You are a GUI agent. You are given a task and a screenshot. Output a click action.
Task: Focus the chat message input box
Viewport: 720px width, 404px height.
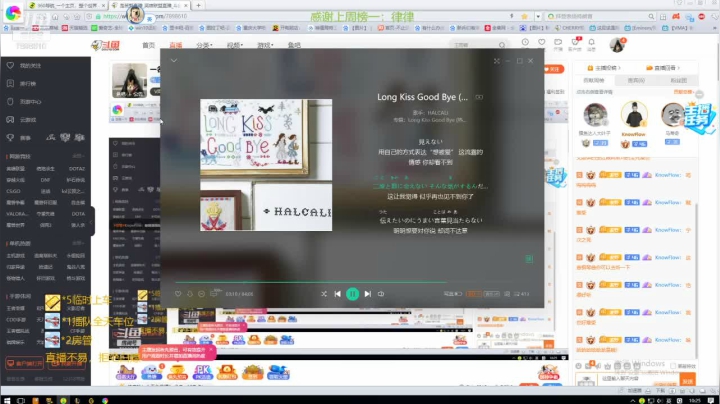coord(638,379)
